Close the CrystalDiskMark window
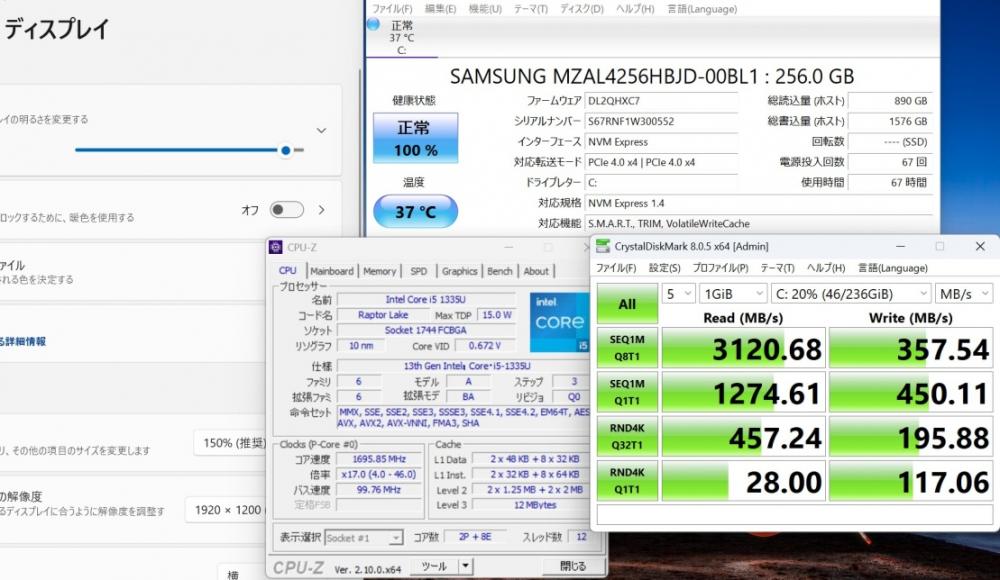Image resolution: width=1000 pixels, height=580 pixels. 980,246
